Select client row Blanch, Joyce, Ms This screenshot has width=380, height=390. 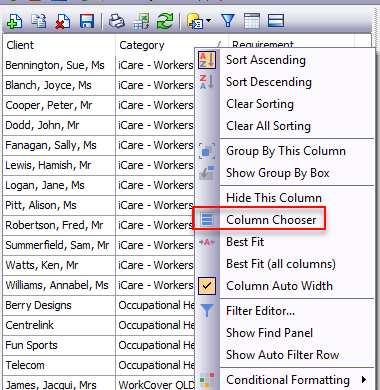coord(59,85)
